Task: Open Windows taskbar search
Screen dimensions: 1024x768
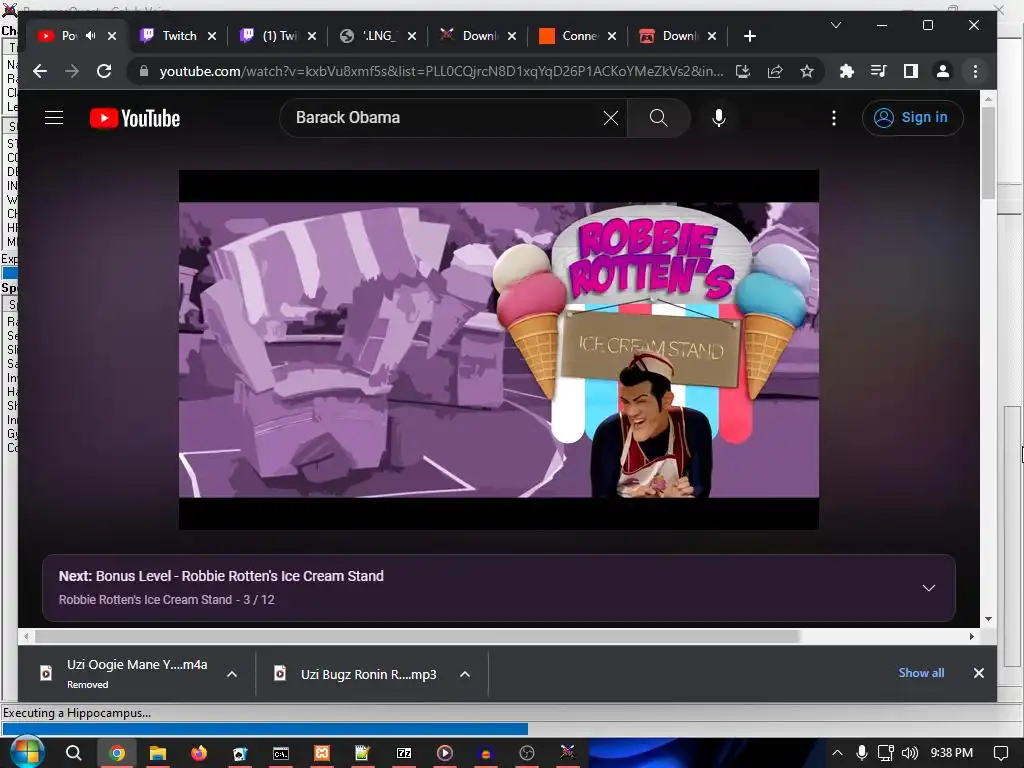Action: pyautogui.click(x=74, y=753)
